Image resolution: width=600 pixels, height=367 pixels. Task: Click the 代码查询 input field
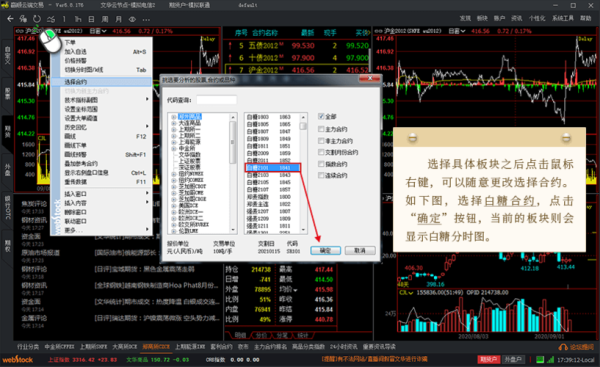pos(217,100)
